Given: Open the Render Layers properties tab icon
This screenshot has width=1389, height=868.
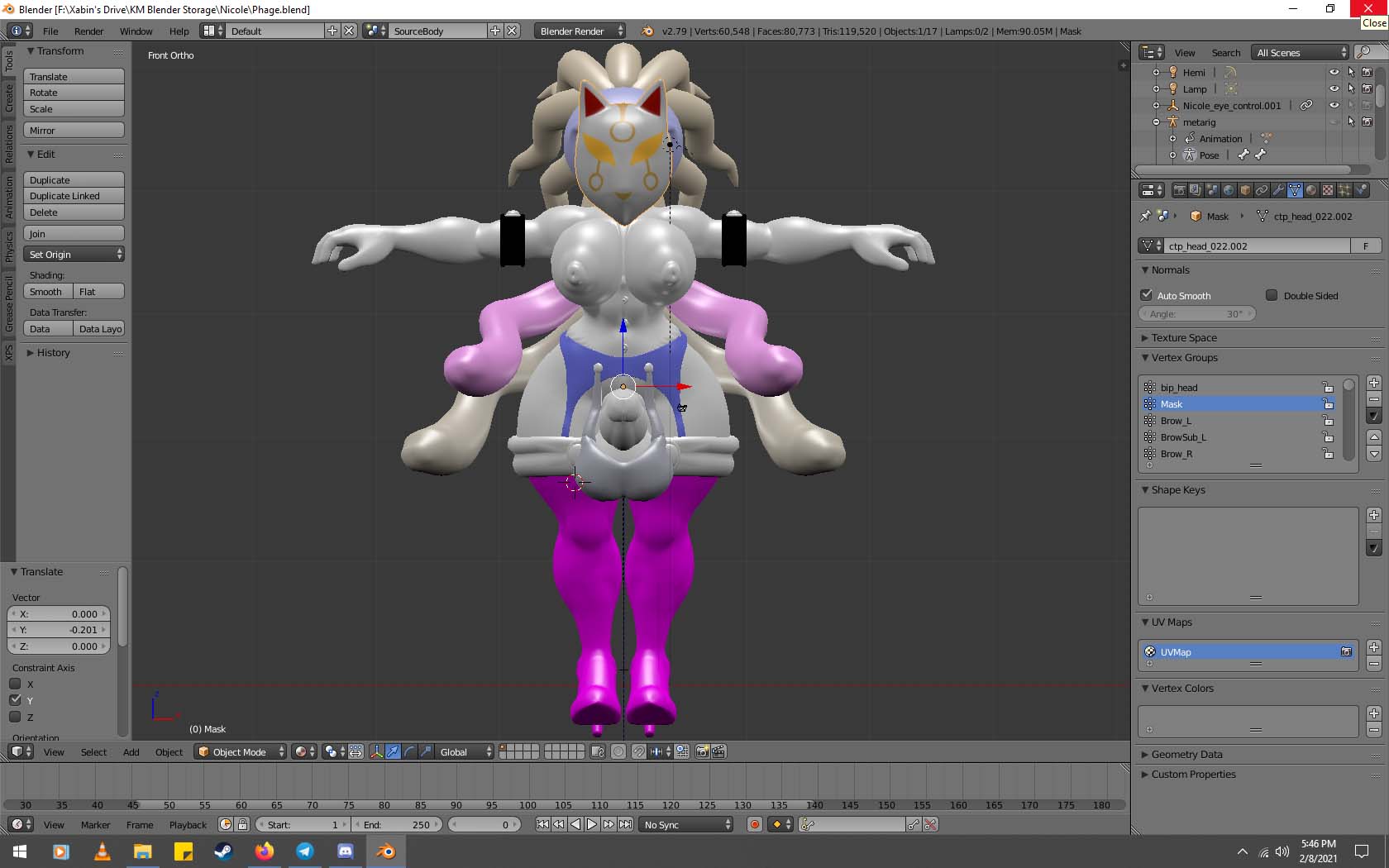Looking at the screenshot, I should coord(1196,190).
